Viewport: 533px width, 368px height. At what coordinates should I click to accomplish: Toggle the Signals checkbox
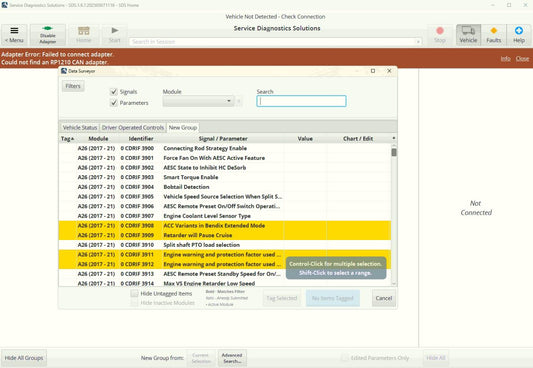(x=114, y=91)
